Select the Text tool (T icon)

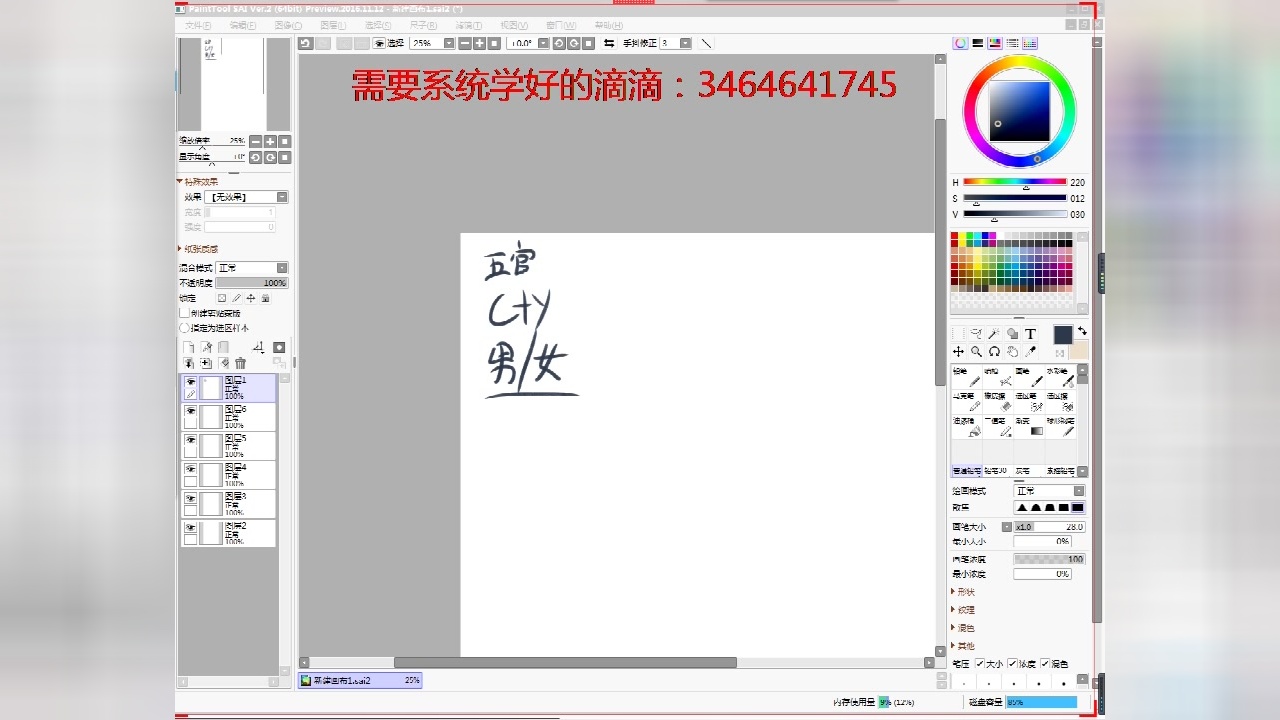click(1030, 334)
